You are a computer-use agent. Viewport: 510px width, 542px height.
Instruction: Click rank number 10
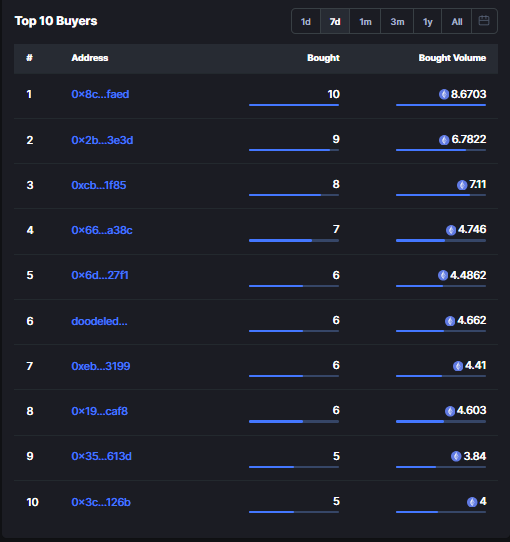pyautogui.click(x=33, y=502)
